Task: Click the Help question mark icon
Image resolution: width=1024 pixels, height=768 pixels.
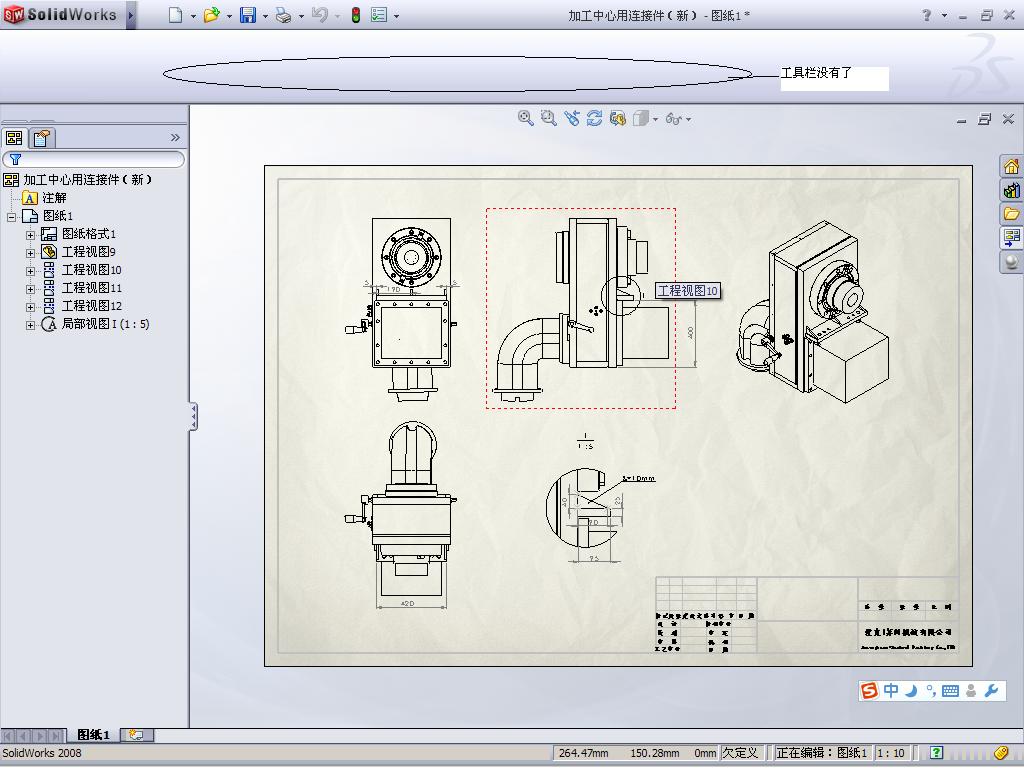Action: (926, 15)
